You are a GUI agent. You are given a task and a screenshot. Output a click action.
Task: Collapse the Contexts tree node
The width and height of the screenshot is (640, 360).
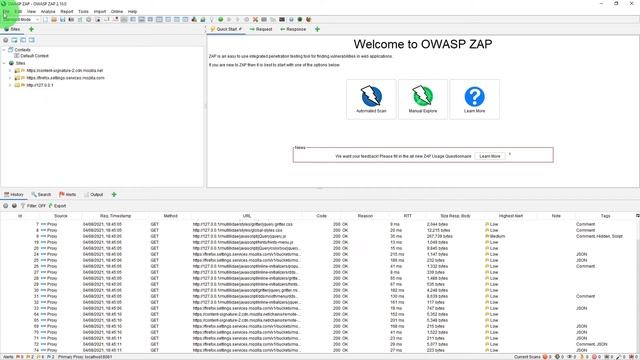pyautogui.click(x=4, y=50)
